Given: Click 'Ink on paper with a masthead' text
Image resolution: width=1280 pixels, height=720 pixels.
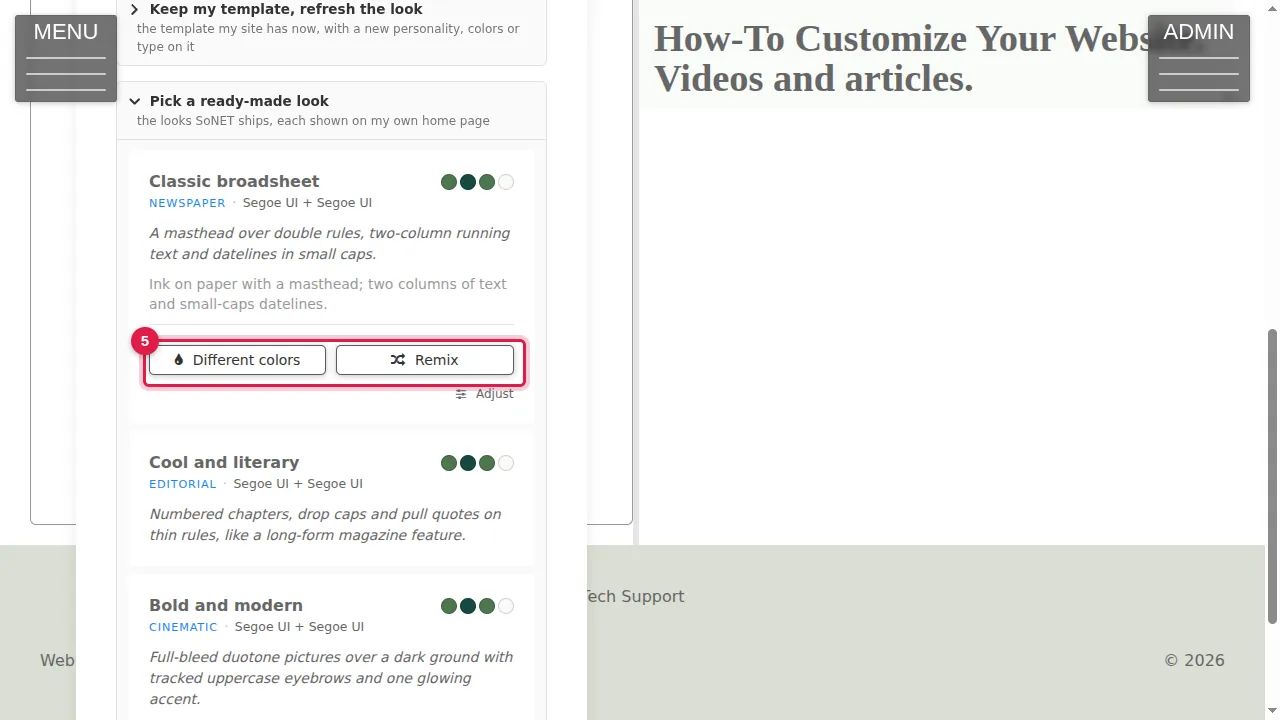Looking at the screenshot, I should [x=328, y=294].
